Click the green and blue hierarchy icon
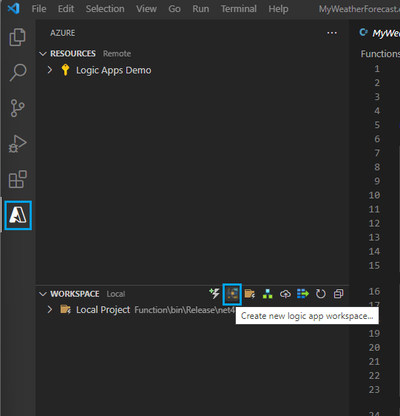The width and height of the screenshot is (400, 416). [267, 294]
